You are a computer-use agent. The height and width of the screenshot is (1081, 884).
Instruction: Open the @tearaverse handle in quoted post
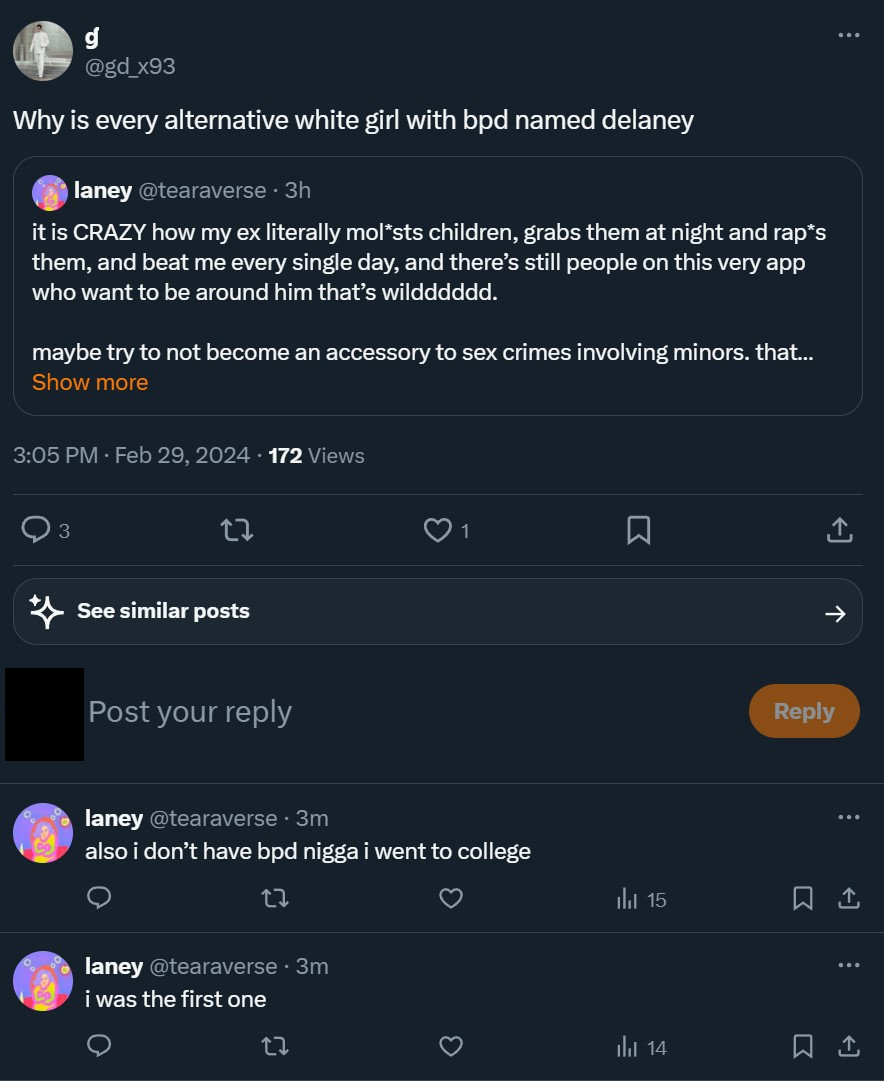[201, 190]
